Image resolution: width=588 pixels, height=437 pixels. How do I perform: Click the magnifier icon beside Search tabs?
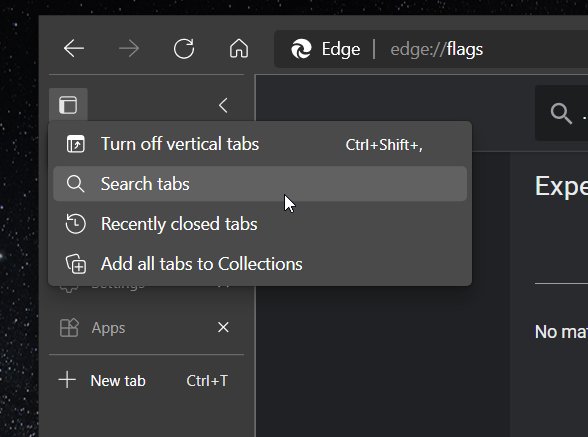(75, 184)
